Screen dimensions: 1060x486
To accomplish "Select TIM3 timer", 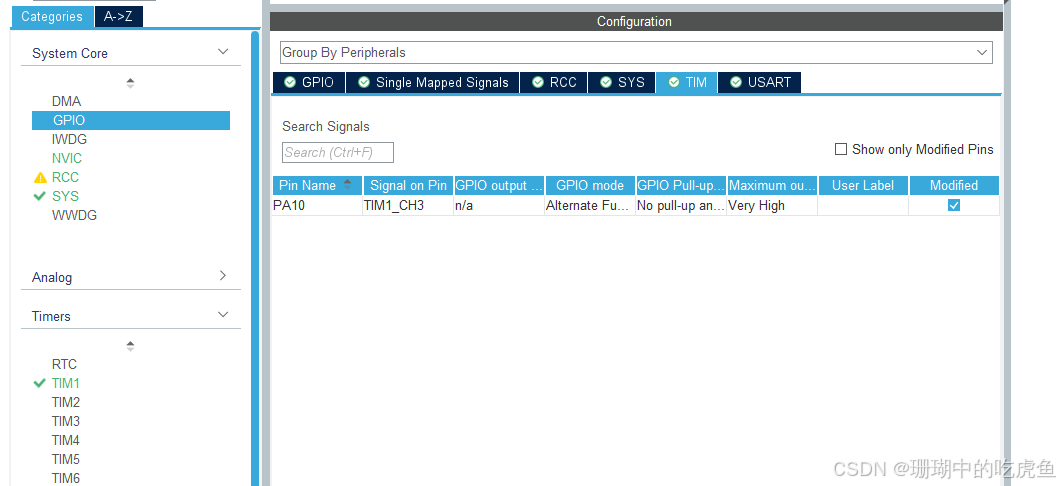I will [66, 421].
